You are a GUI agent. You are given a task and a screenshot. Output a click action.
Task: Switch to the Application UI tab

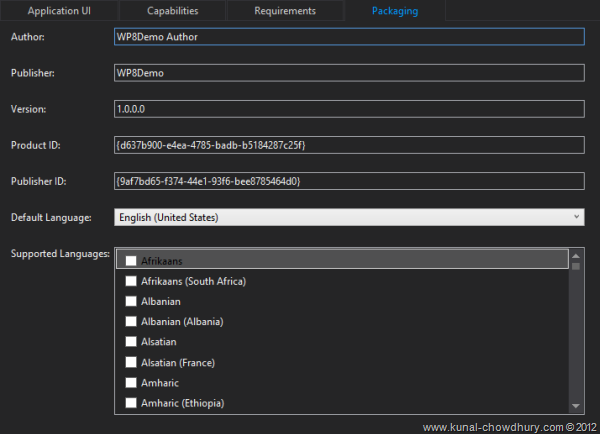click(x=59, y=12)
